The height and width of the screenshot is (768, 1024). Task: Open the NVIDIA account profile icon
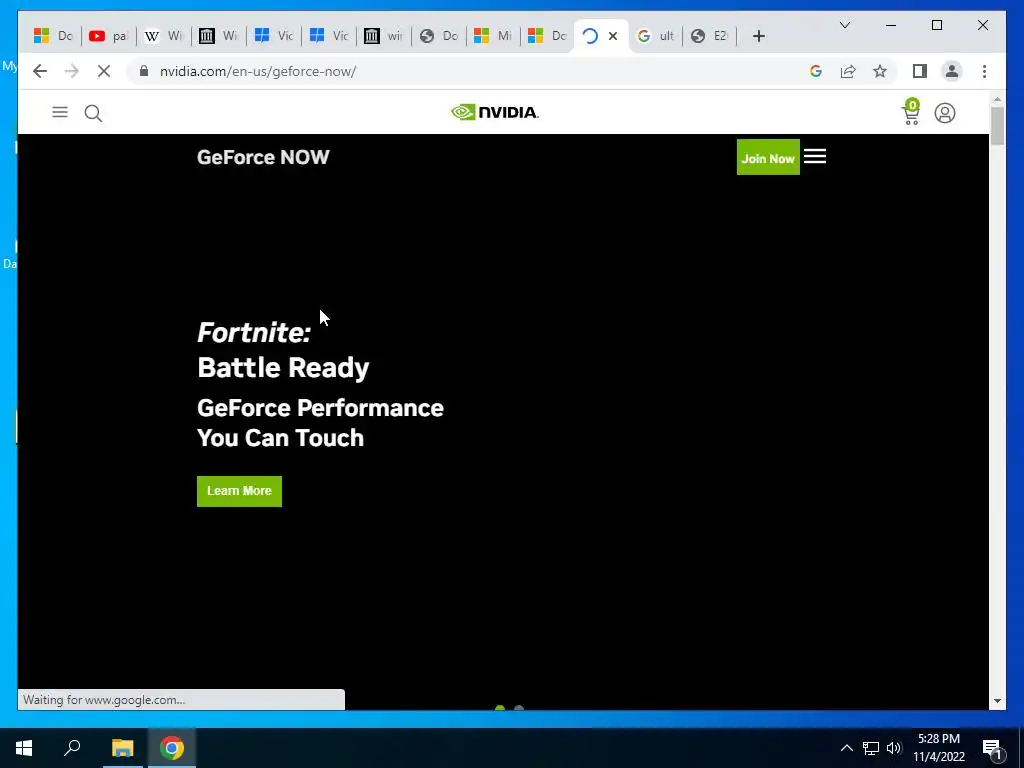tap(944, 113)
